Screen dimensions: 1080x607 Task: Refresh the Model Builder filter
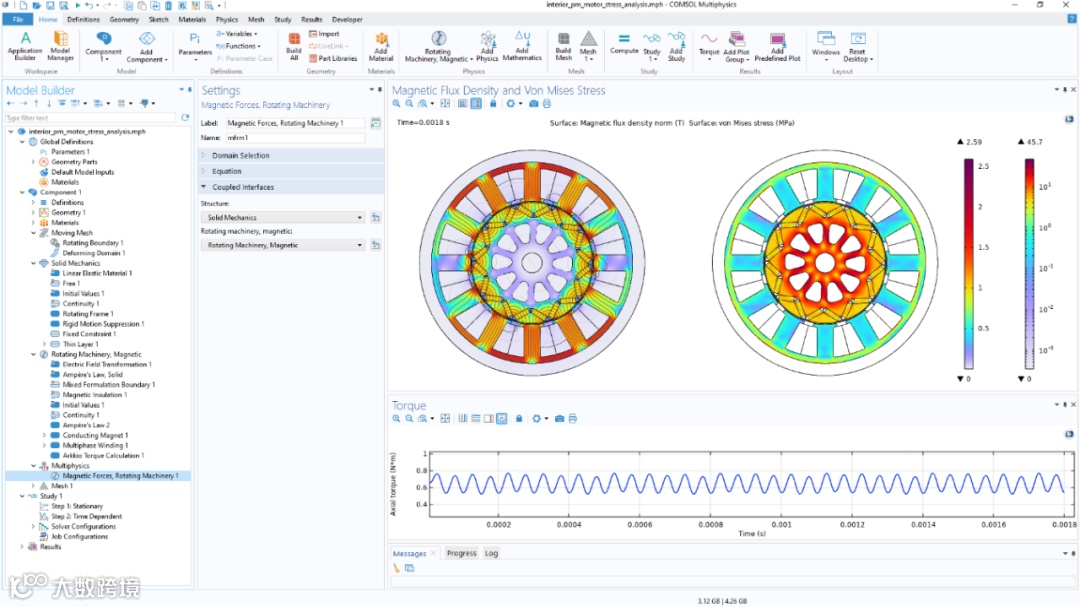(x=185, y=118)
